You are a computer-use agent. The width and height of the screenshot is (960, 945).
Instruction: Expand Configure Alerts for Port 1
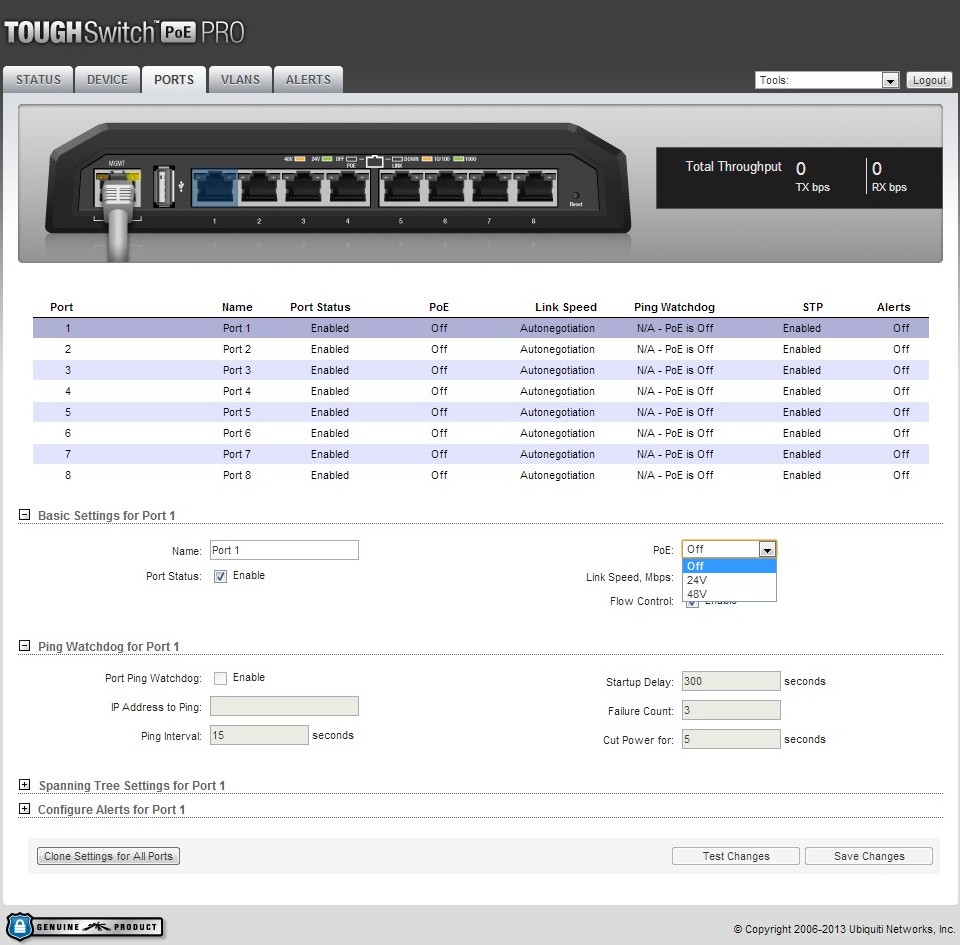pos(24,809)
